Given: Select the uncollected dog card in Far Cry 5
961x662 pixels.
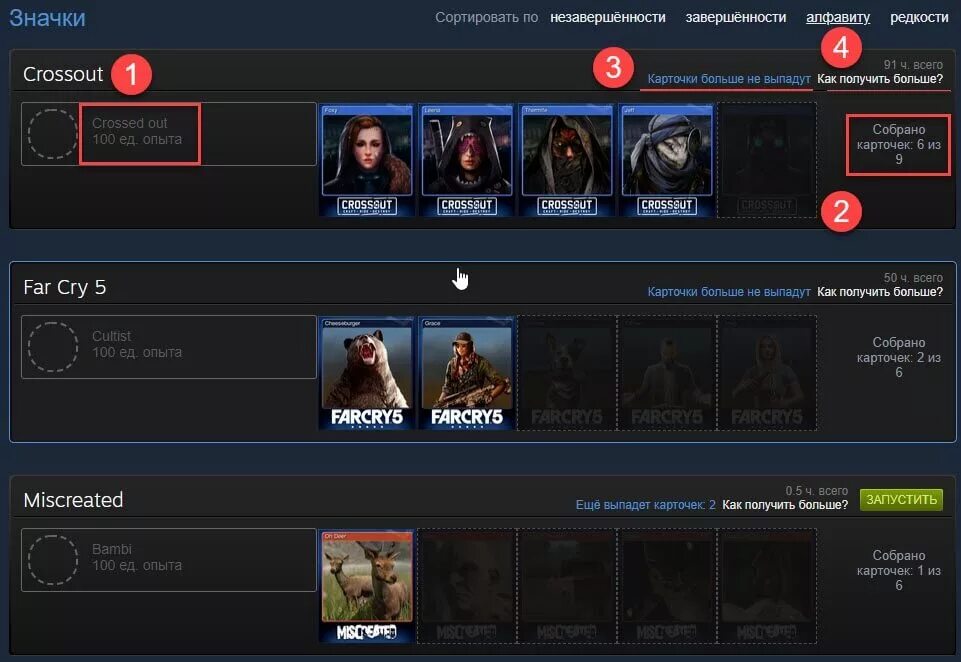Looking at the screenshot, I should [566, 373].
